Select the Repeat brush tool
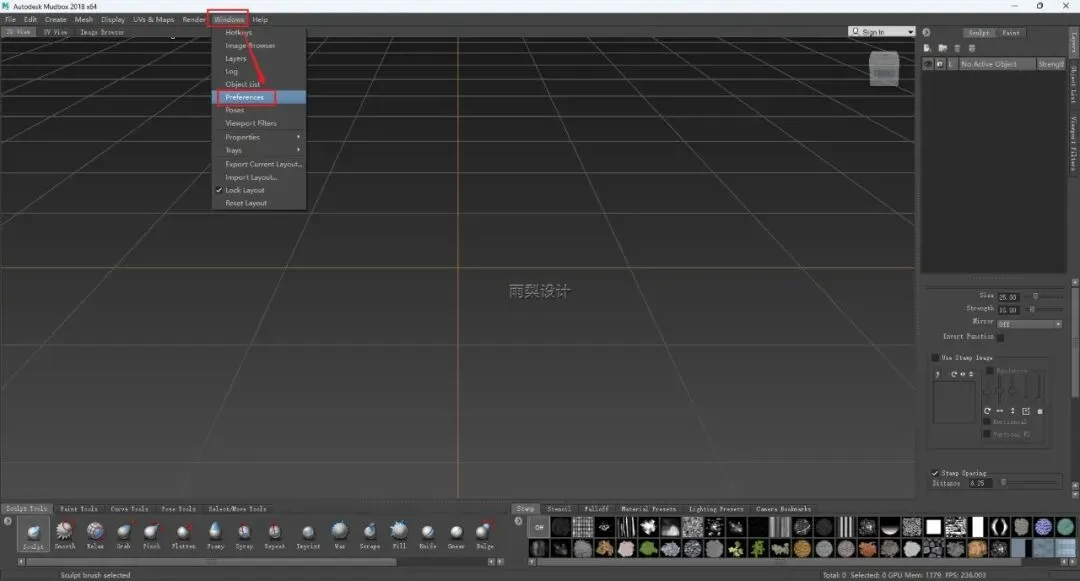 [274, 534]
